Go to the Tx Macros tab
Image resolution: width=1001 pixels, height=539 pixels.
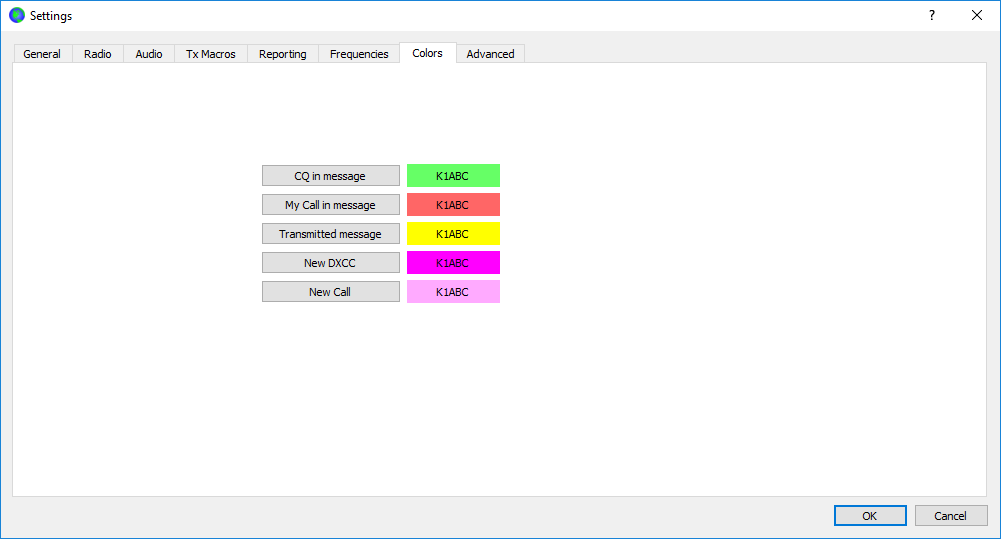(211, 54)
